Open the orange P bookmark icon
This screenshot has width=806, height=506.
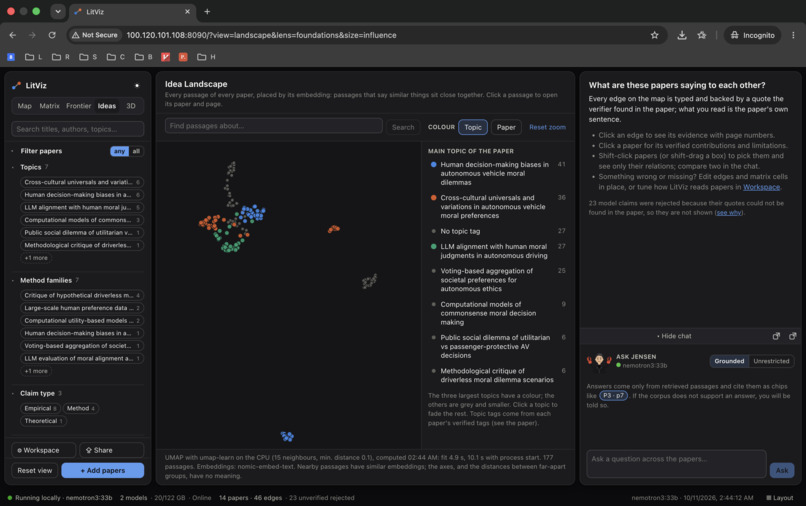pos(183,57)
